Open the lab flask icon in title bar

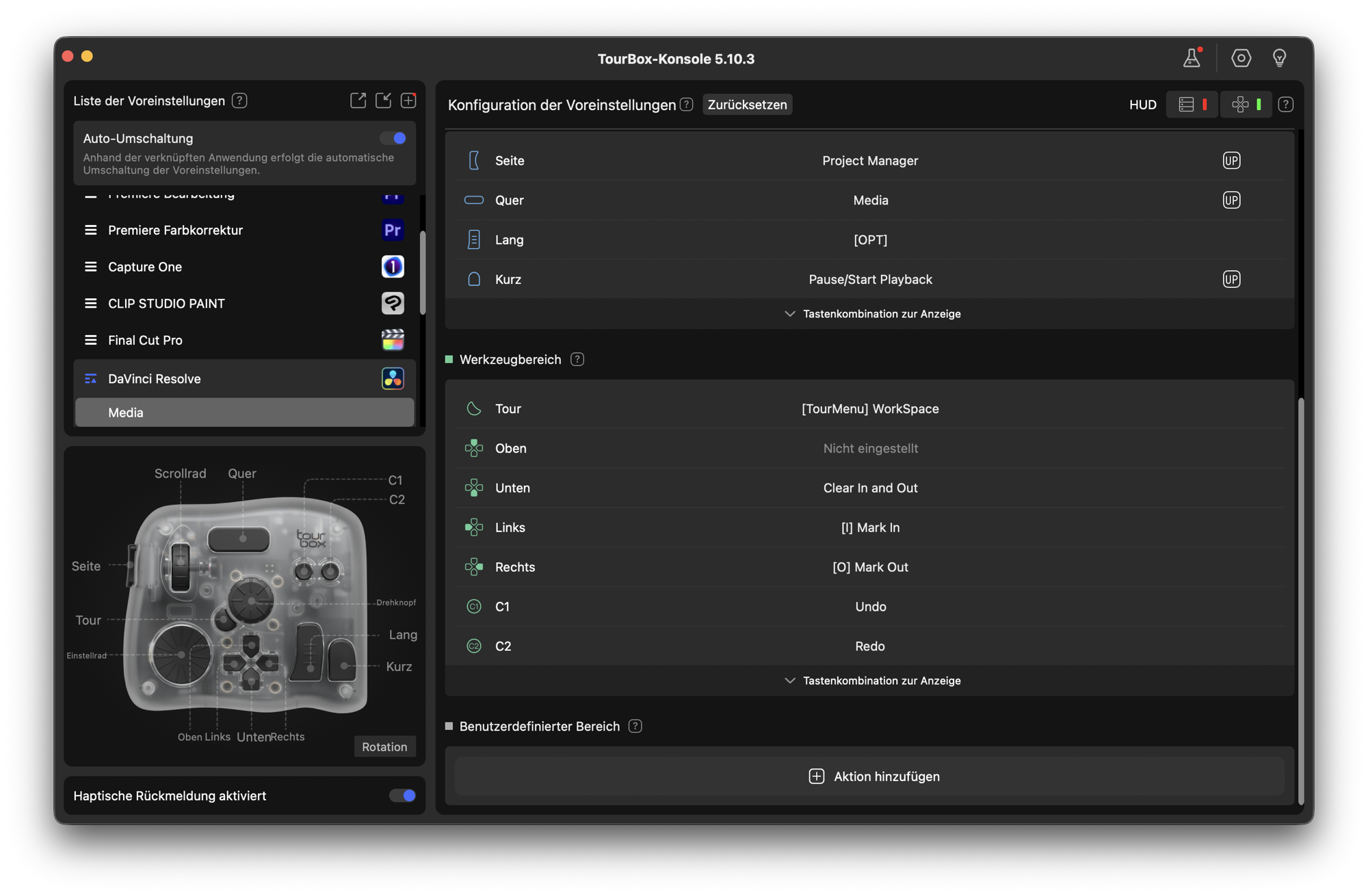1192,58
